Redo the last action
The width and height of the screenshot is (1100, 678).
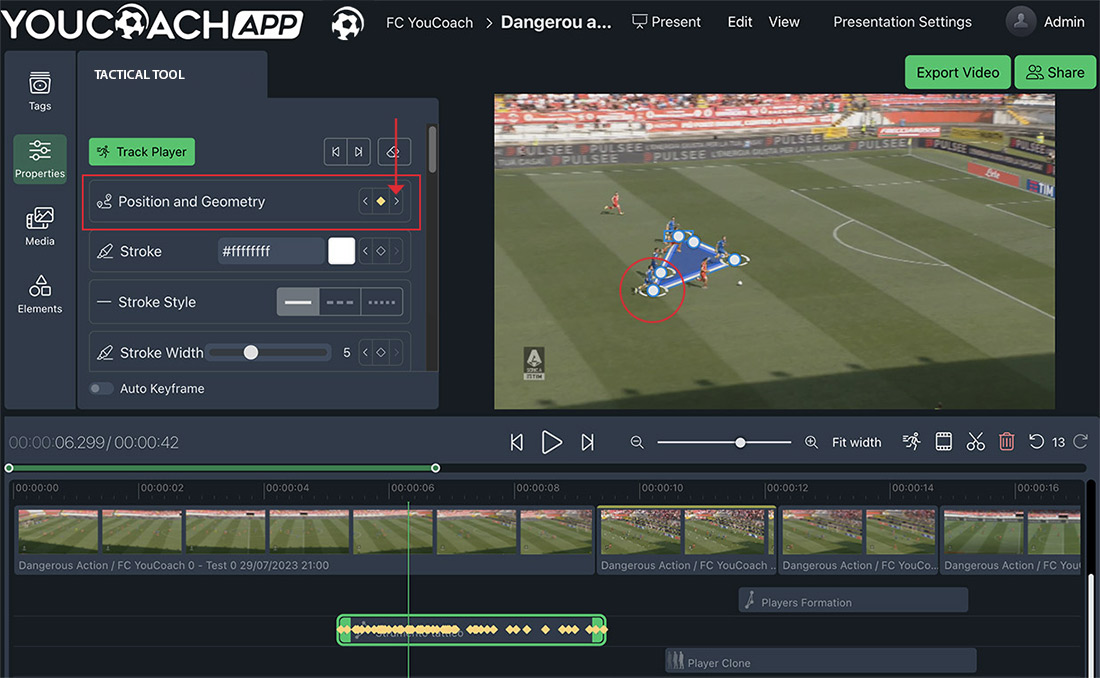1080,441
